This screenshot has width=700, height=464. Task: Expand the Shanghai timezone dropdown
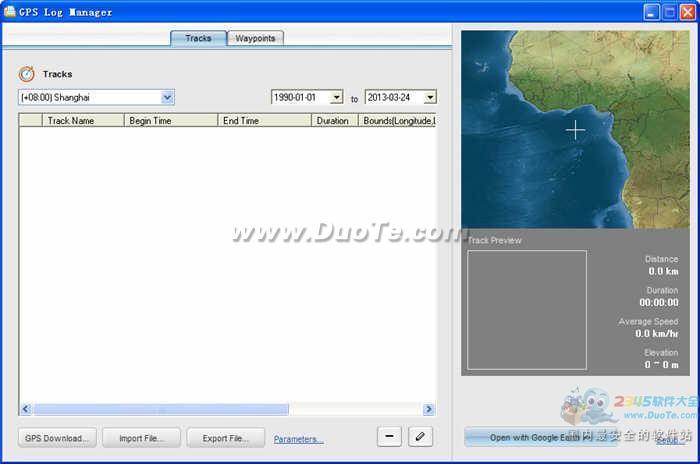pos(167,97)
